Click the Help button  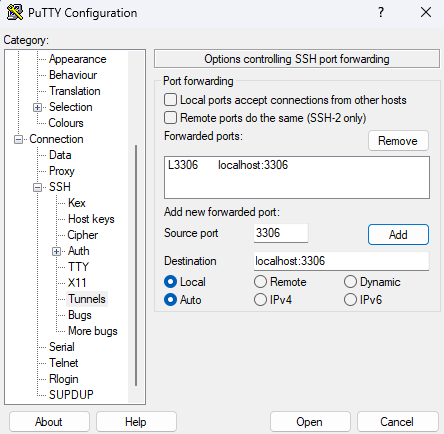(136, 422)
